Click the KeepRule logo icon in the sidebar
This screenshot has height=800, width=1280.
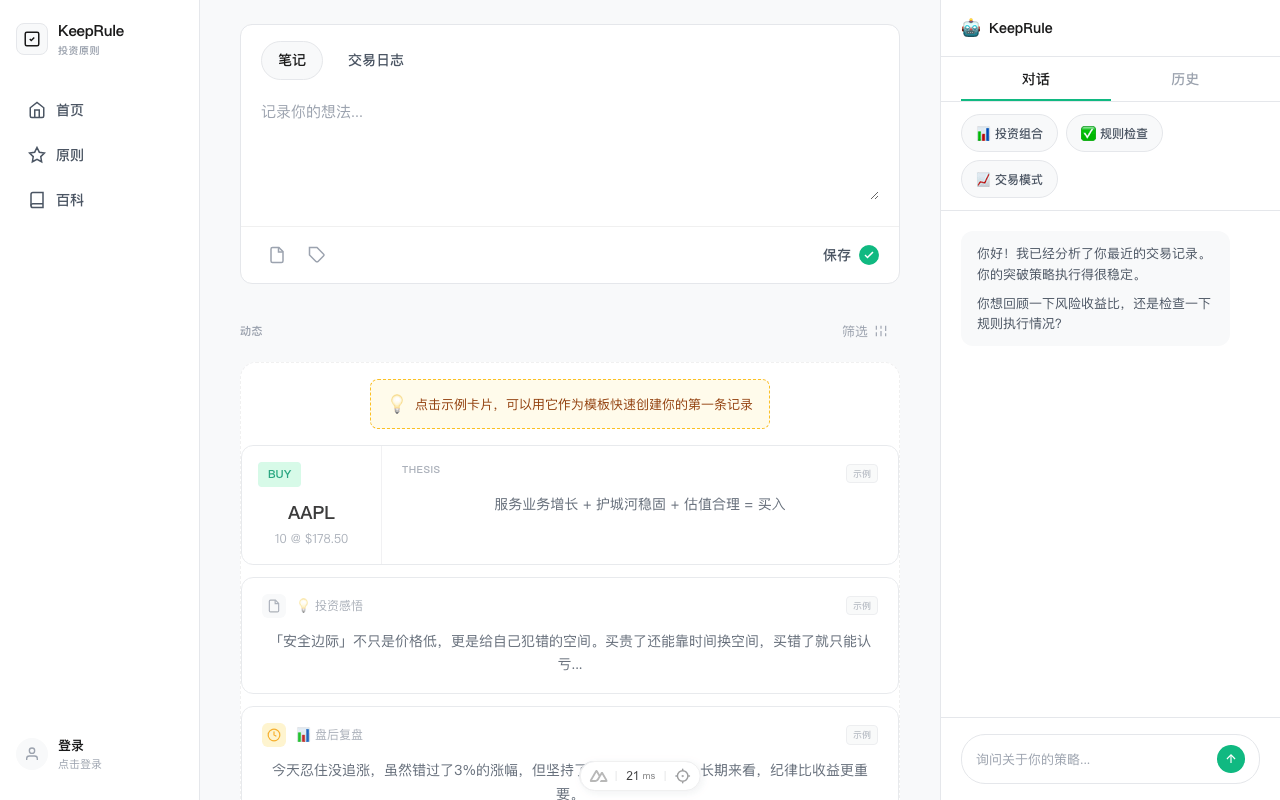(32, 39)
